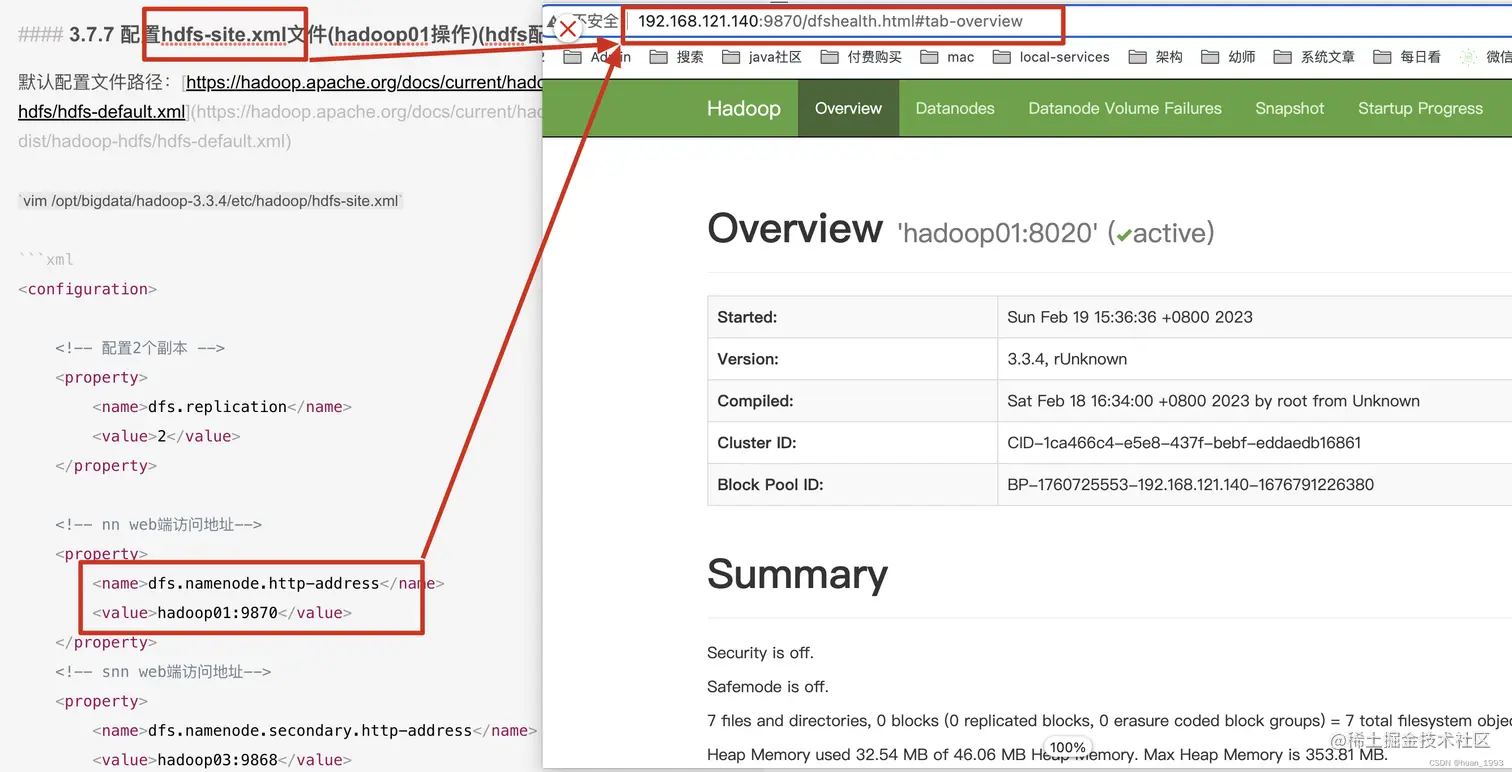Click the dfs.namenode.http-address name line

click(x=268, y=583)
